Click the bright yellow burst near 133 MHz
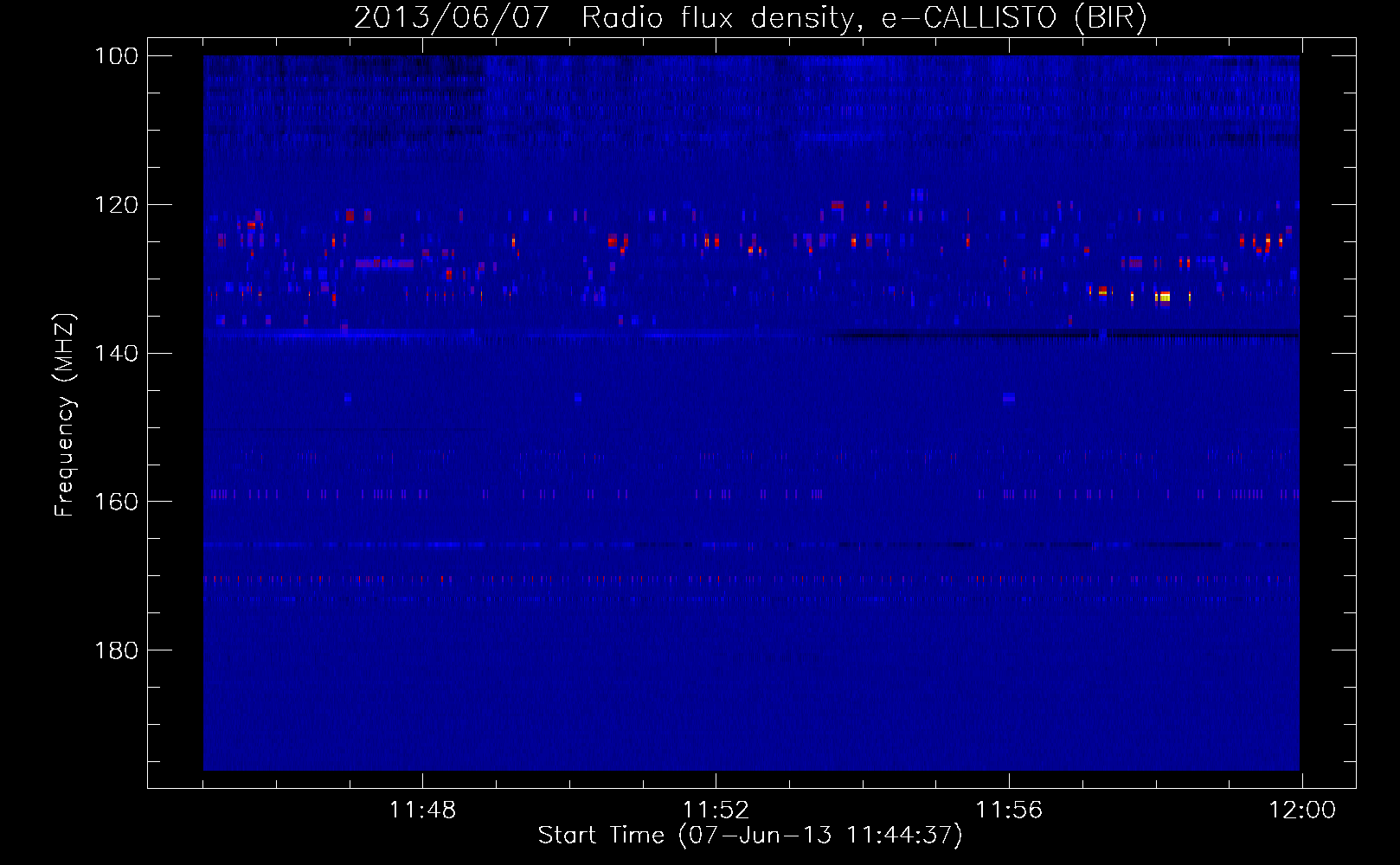Viewport: 1400px width, 865px height. click(1164, 297)
